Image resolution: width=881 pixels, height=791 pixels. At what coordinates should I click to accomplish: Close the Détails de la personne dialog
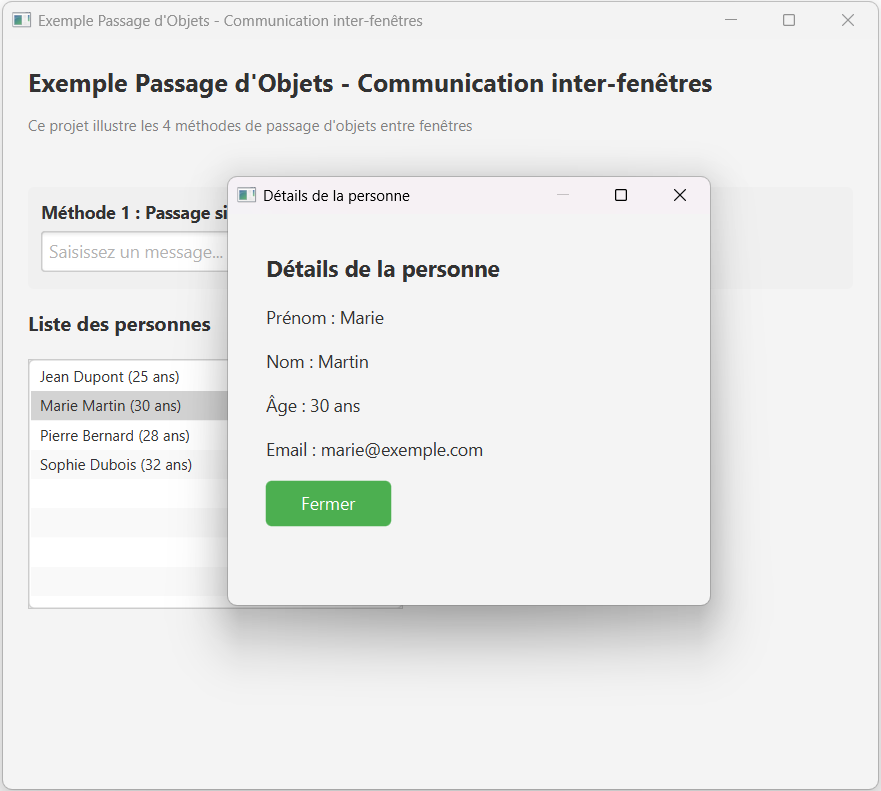[x=680, y=195]
